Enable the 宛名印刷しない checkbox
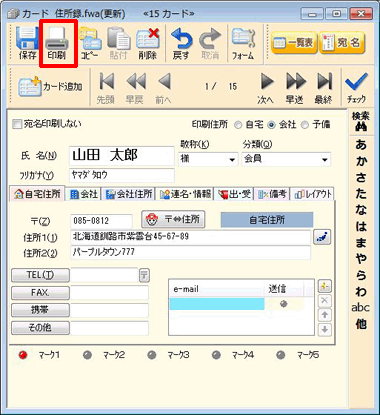 tap(16, 124)
